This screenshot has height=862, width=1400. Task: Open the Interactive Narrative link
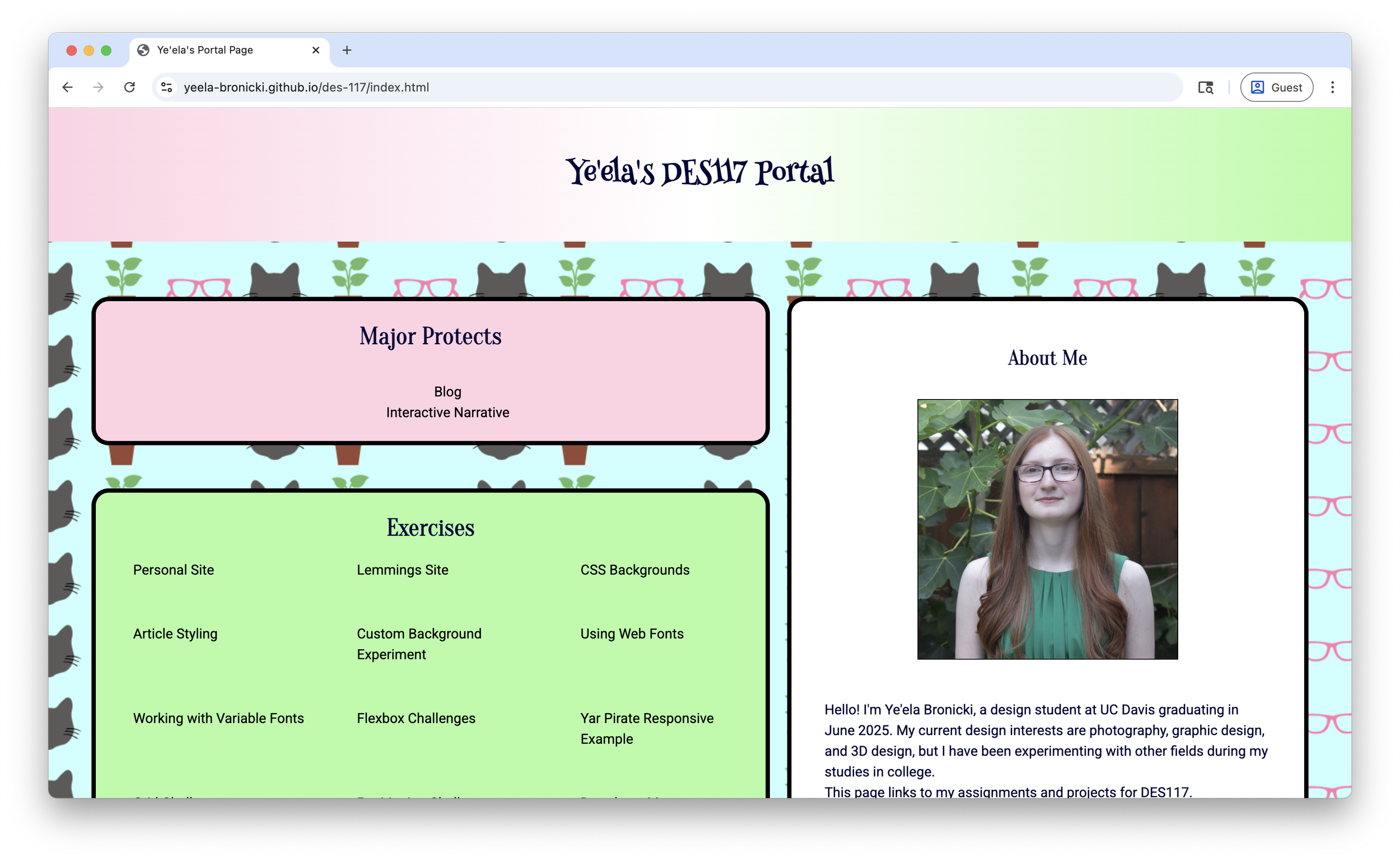[x=447, y=412]
